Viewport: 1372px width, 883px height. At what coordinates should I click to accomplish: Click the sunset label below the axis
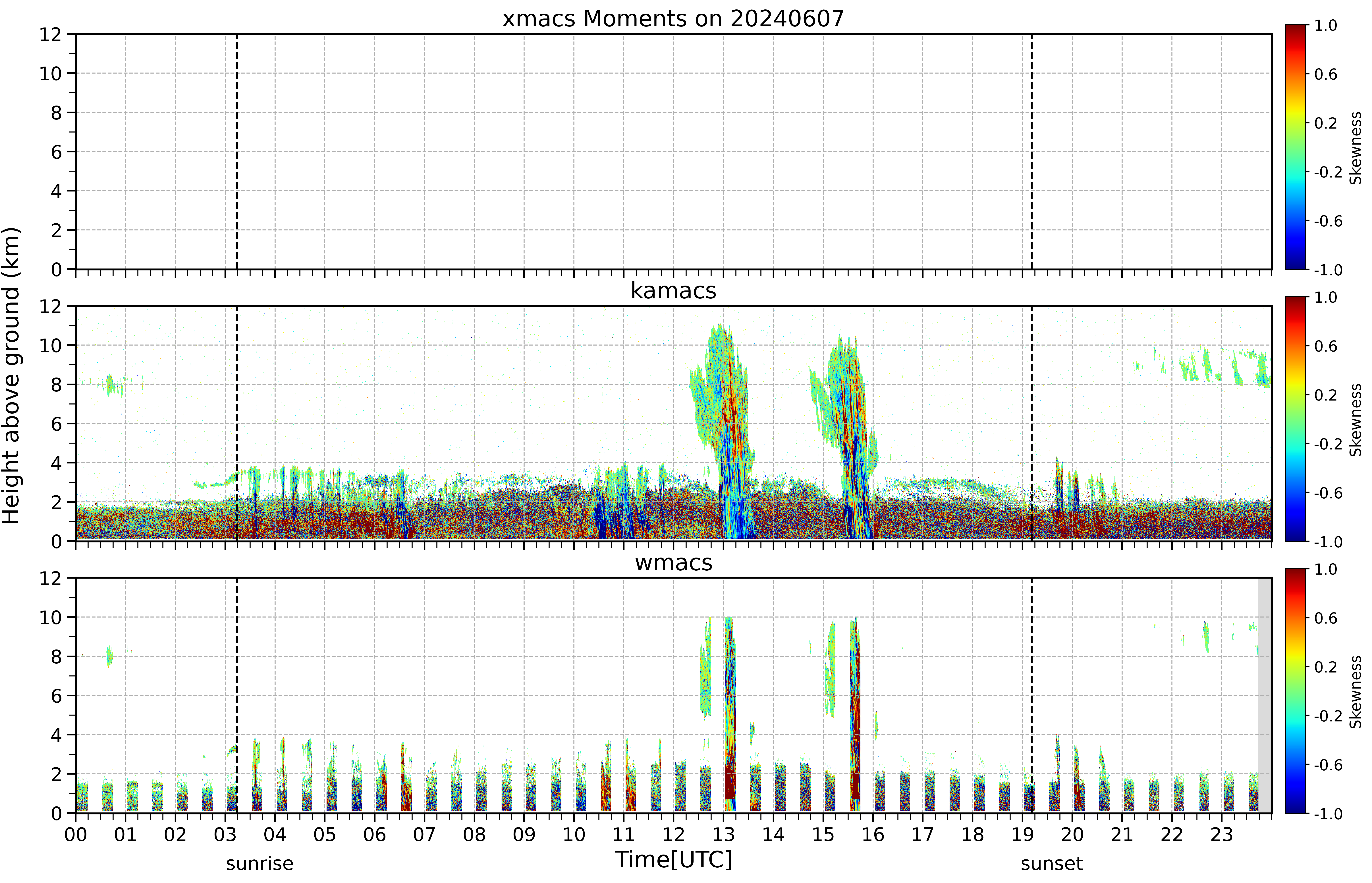pos(1052,863)
